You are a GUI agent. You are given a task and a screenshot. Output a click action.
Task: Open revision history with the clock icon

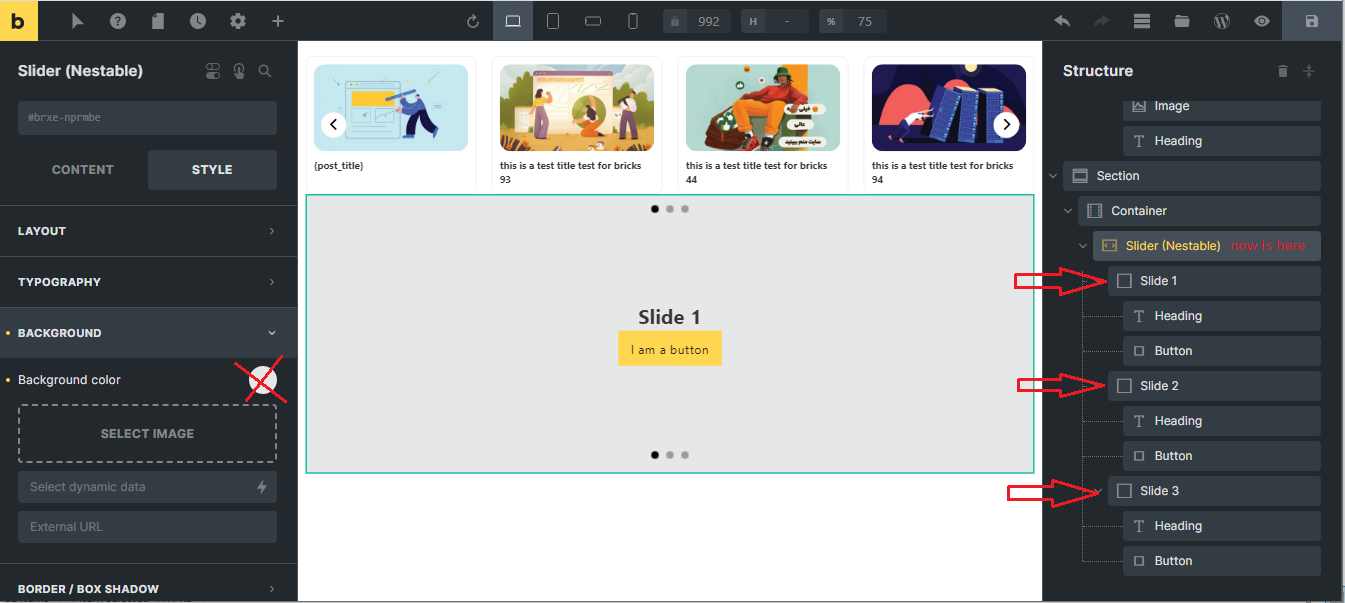tap(198, 20)
